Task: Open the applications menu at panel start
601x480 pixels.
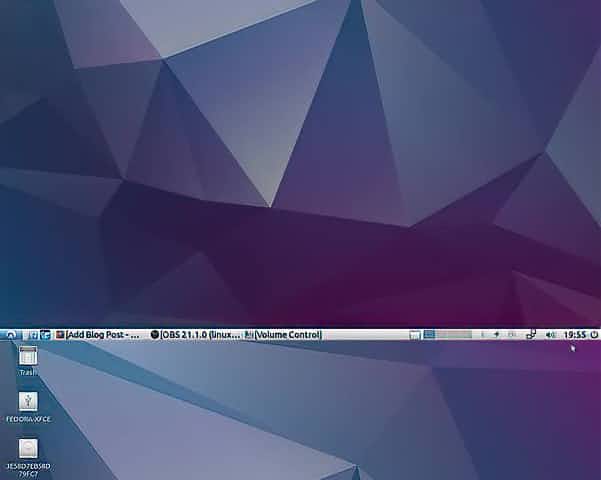Action: pyautogui.click(x=11, y=334)
